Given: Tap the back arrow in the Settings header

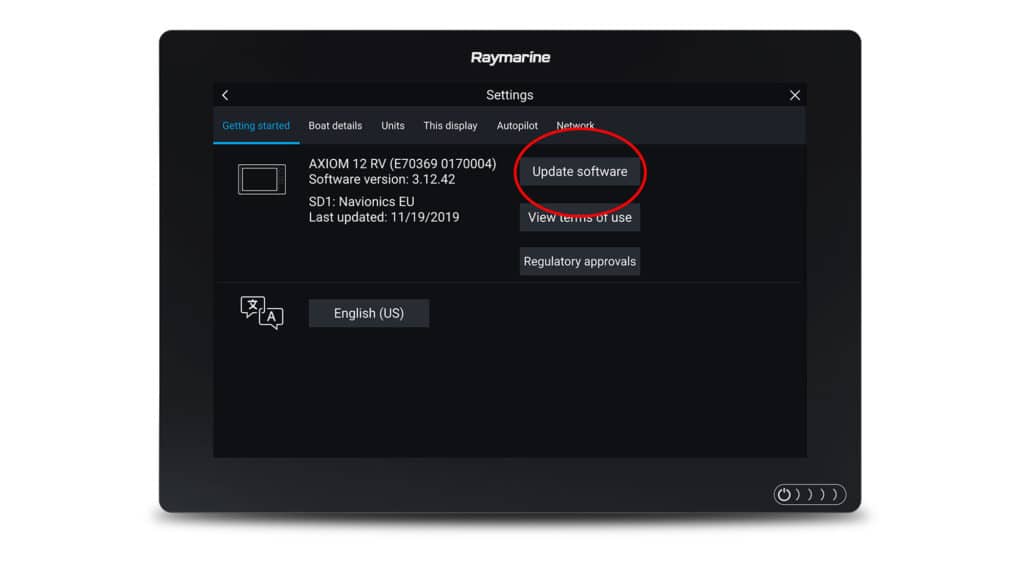Looking at the screenshot, I should coord(225,95).
